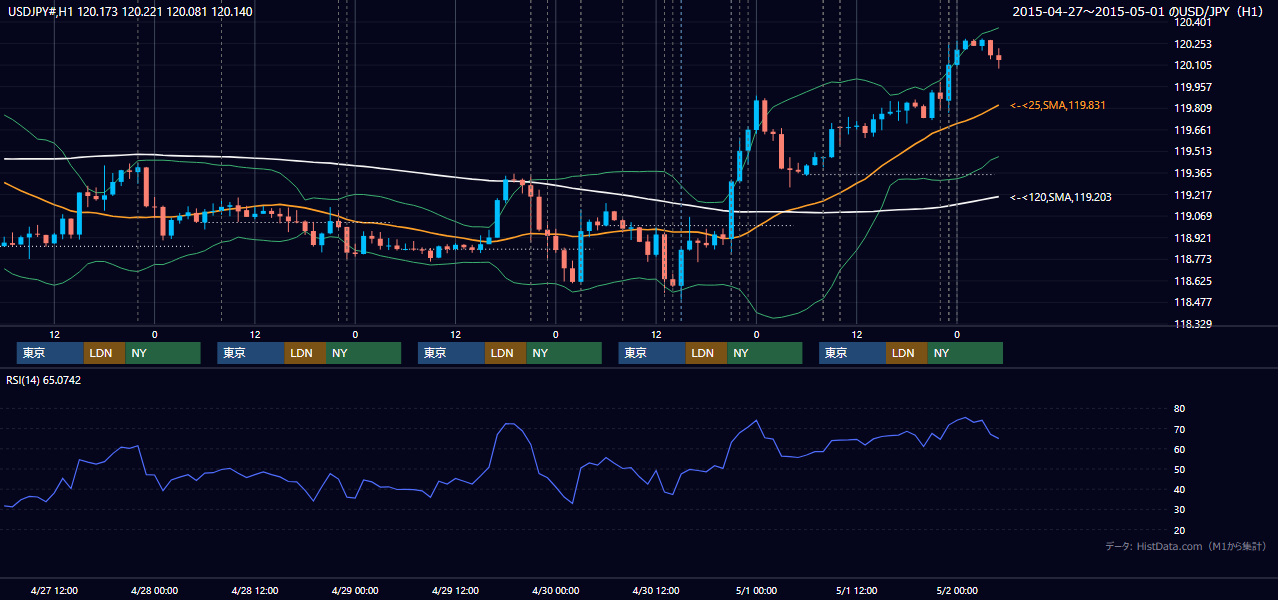Click the last red candlestick at chart end

(x=999, y=58)
